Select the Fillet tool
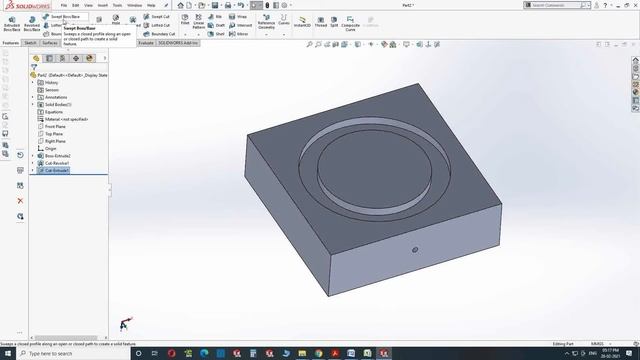The height and width of the screenshot is (360, 640). [185, 20]
